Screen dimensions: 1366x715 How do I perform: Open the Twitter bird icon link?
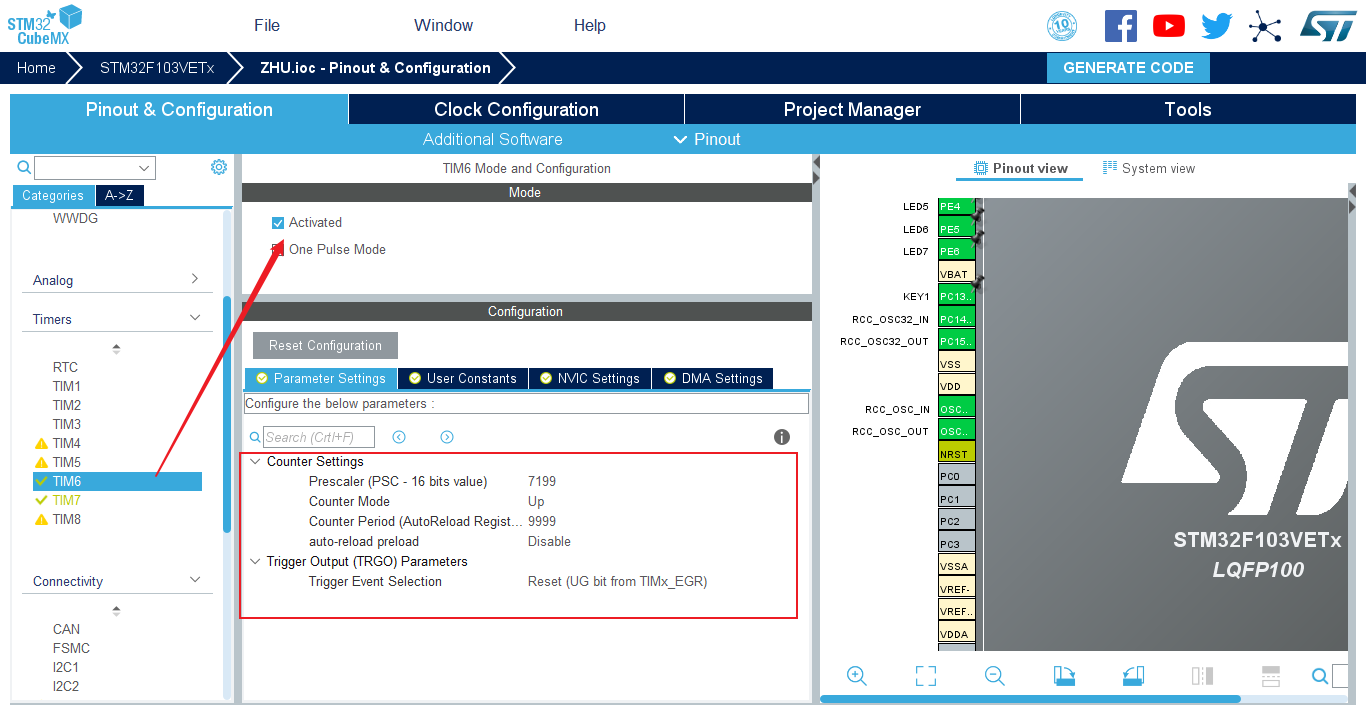pyautogui.click(x=1217, y=26)
